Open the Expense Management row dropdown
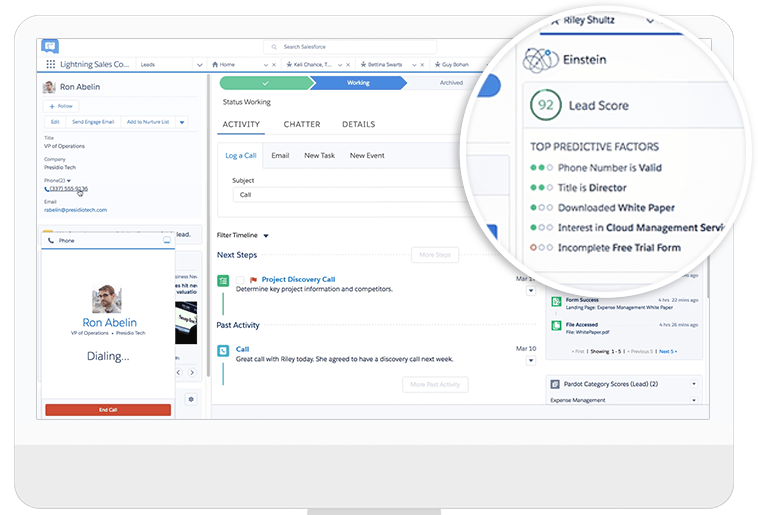 point(694,400)
